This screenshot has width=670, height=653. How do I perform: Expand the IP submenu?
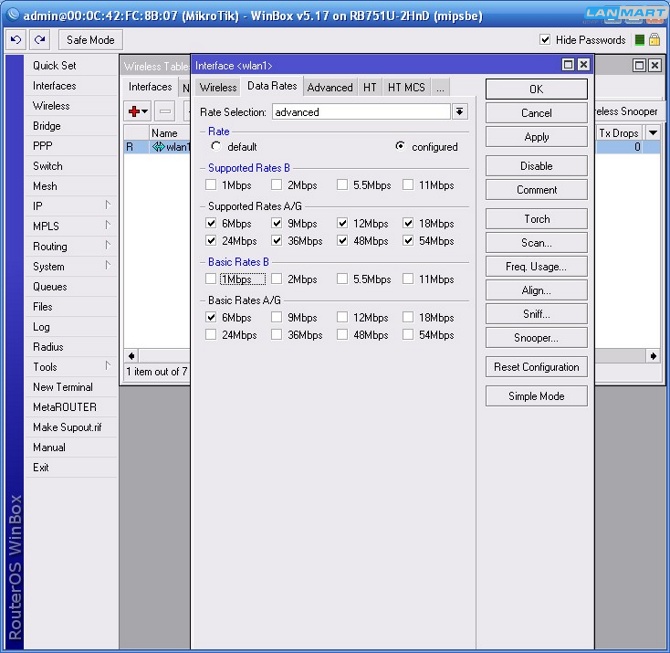tap(108, 205)
